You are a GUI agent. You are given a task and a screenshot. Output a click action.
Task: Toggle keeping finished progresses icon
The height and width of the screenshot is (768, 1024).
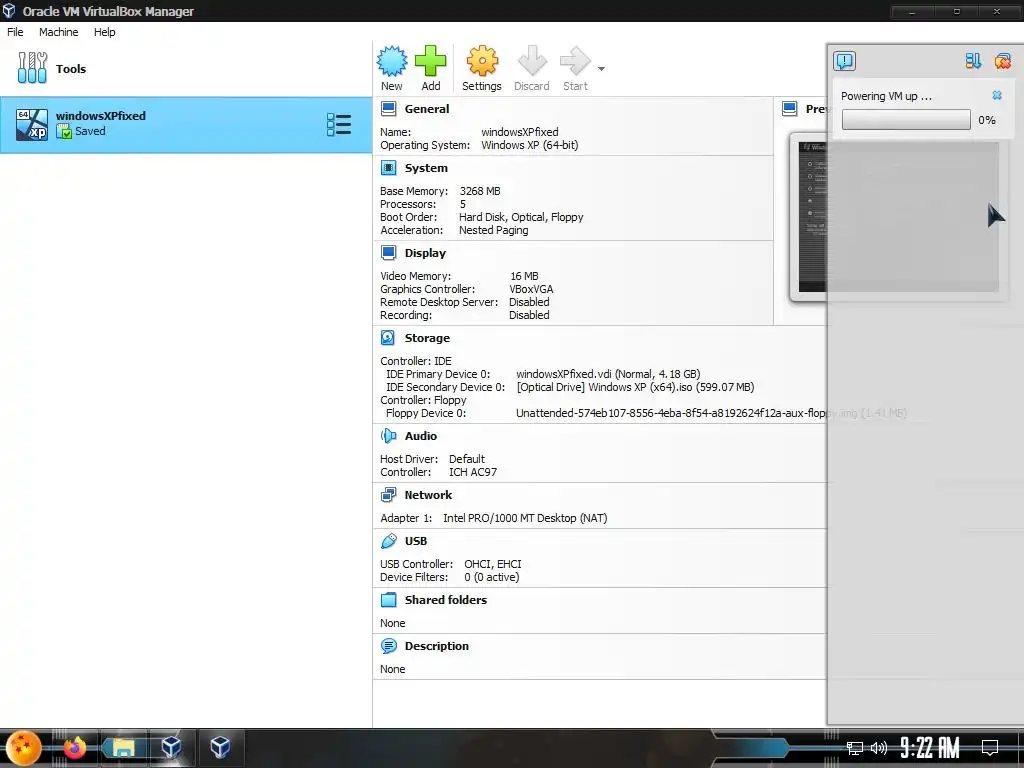pyautogui.click(x=973, y=61)
